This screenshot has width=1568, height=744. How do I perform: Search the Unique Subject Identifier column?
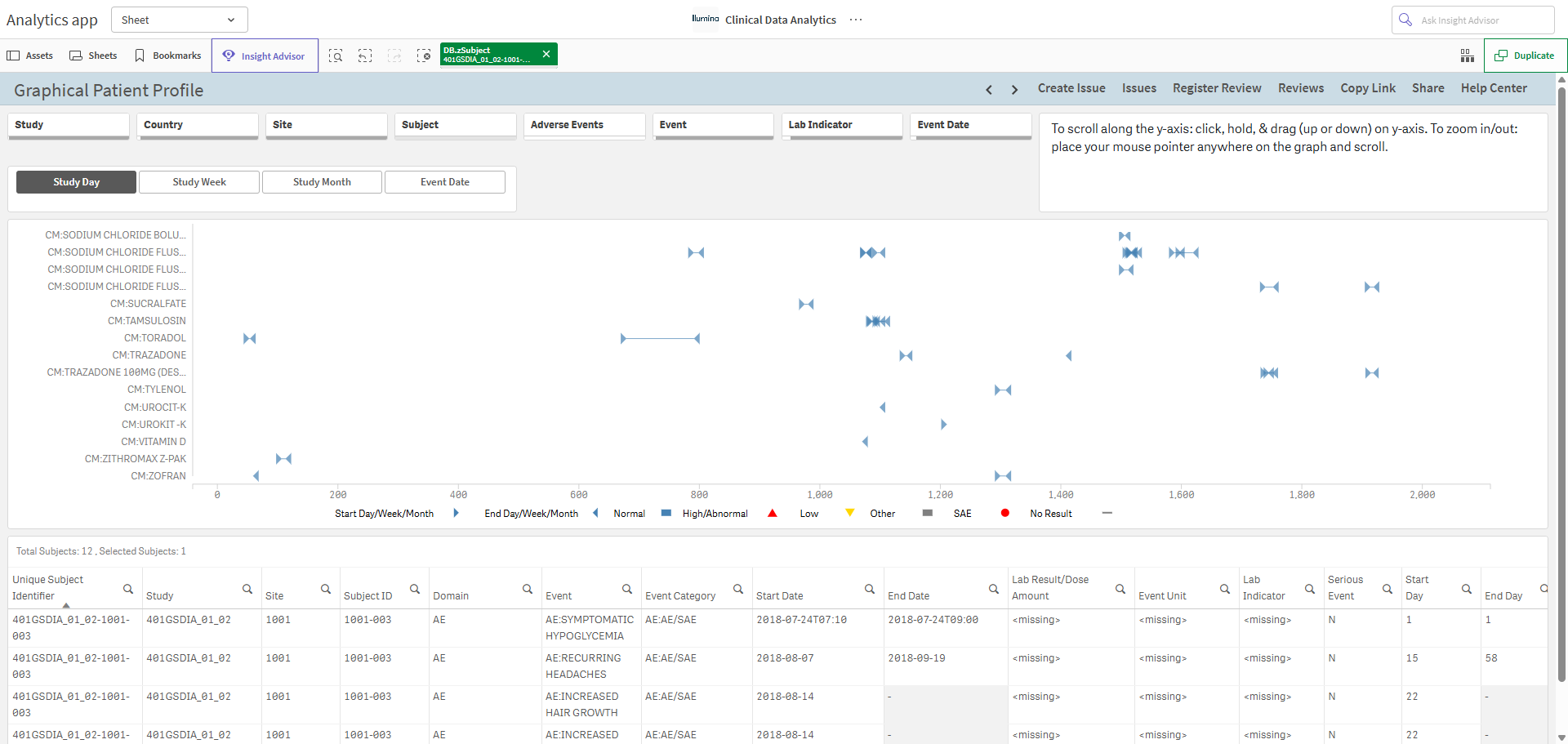[x=128, y=589]
